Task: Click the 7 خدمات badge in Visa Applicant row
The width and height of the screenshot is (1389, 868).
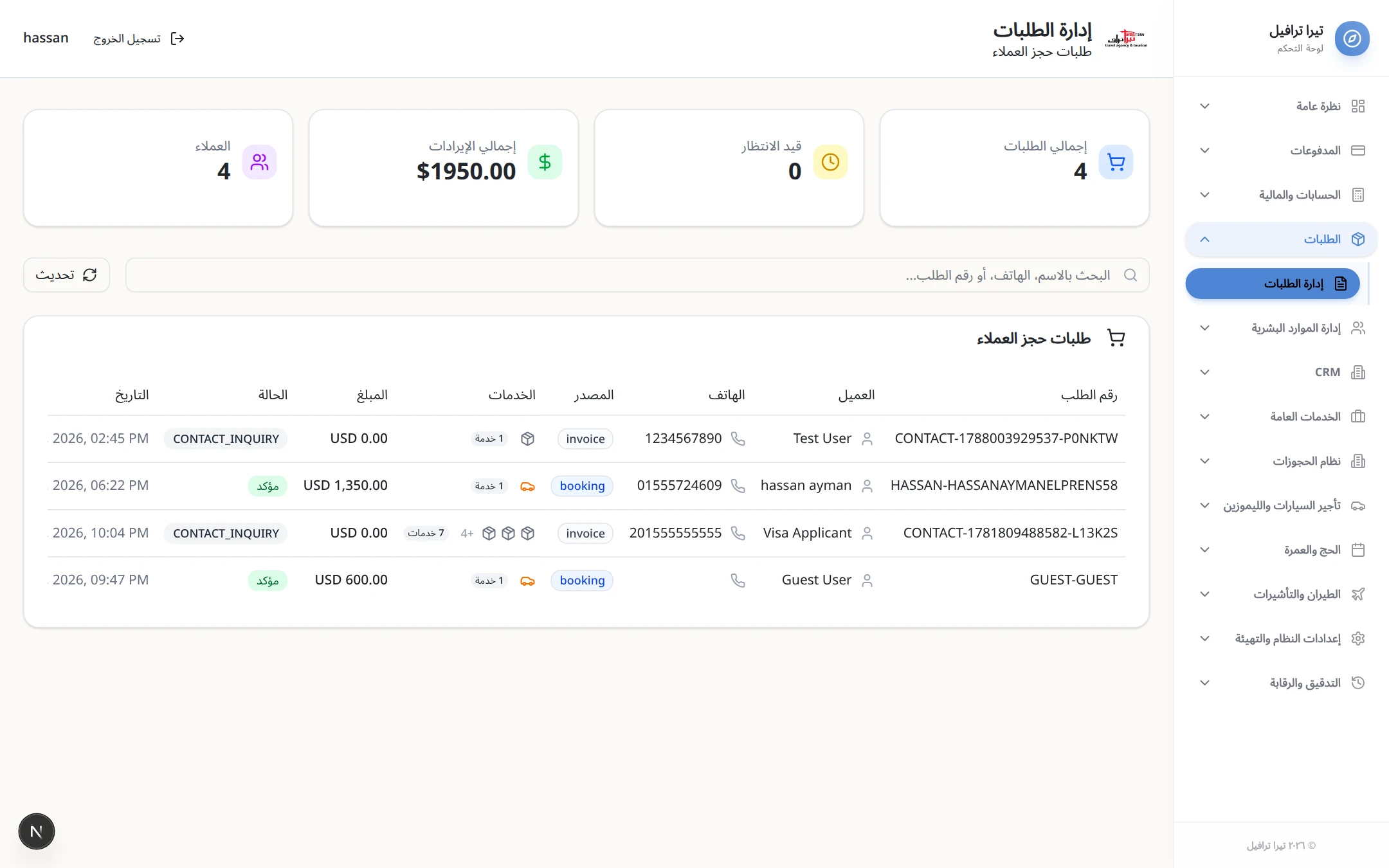Action: click(426, 533)
